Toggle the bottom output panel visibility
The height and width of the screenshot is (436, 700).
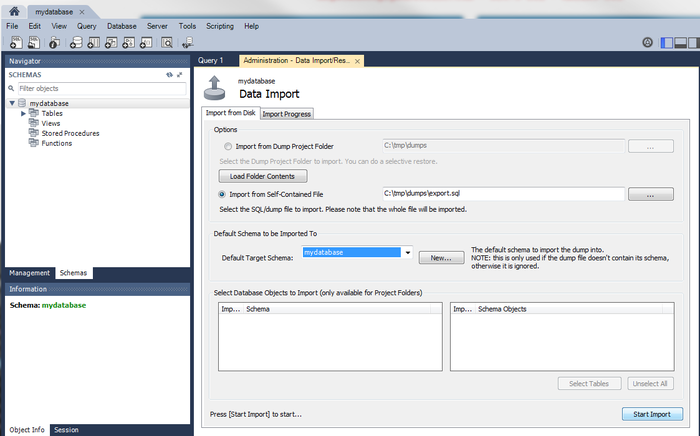coord(679,42)
